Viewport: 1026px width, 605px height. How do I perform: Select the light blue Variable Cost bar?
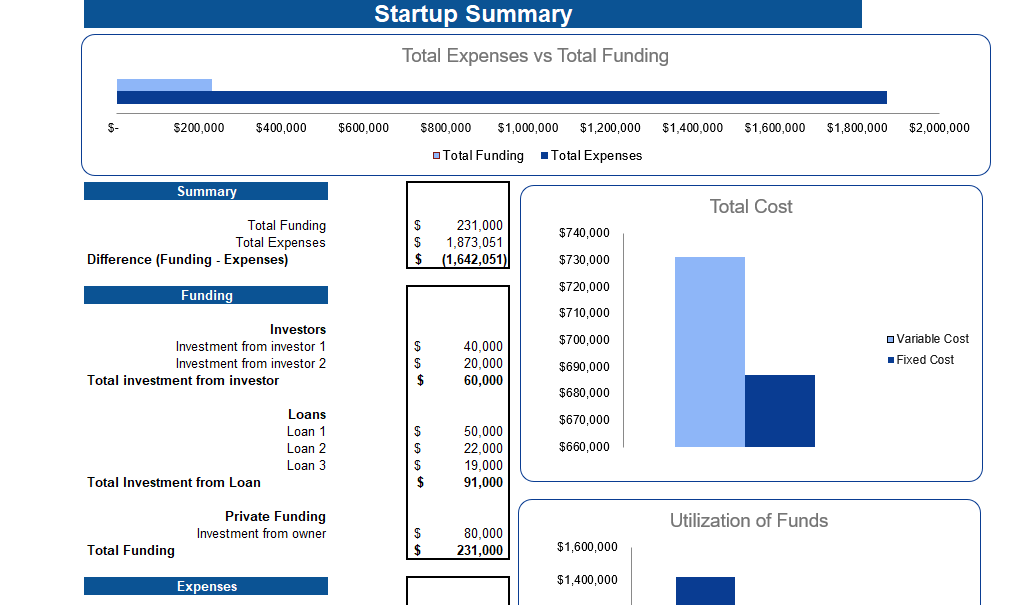[708, 350]
